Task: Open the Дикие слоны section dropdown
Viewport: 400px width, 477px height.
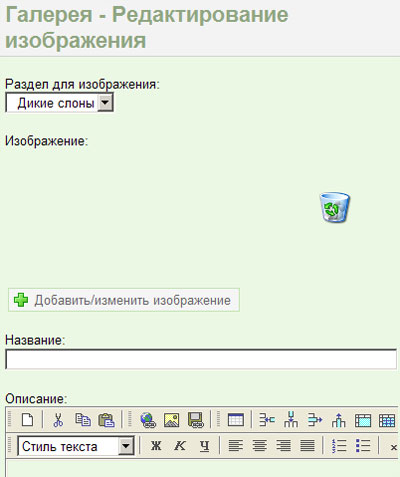Action: pyautogui.click(x=59, y=103)
